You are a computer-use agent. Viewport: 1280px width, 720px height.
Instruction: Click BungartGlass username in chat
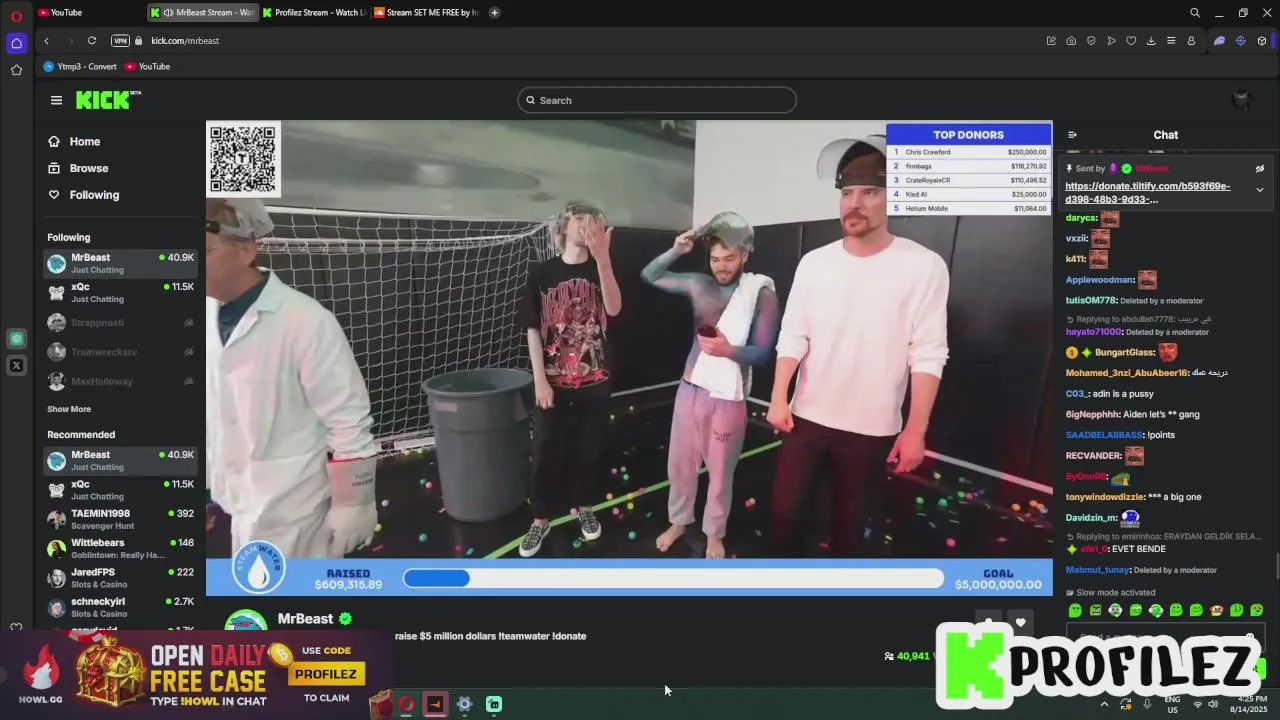point(1124,353)
